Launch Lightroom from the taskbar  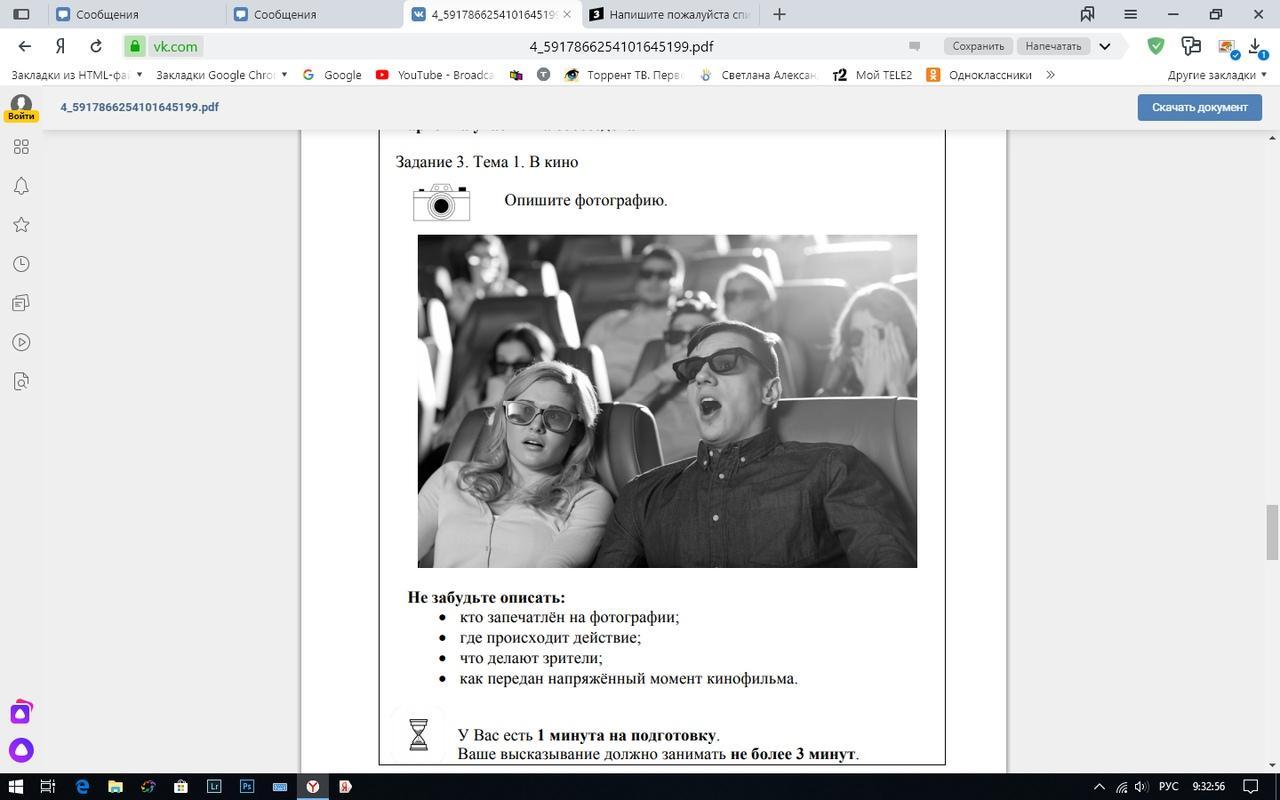214,786
